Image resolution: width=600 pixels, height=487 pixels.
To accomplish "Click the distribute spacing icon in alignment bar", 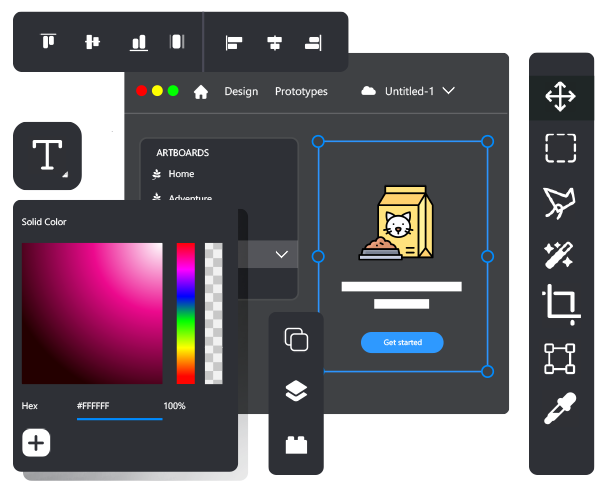I will click(177, 42).
